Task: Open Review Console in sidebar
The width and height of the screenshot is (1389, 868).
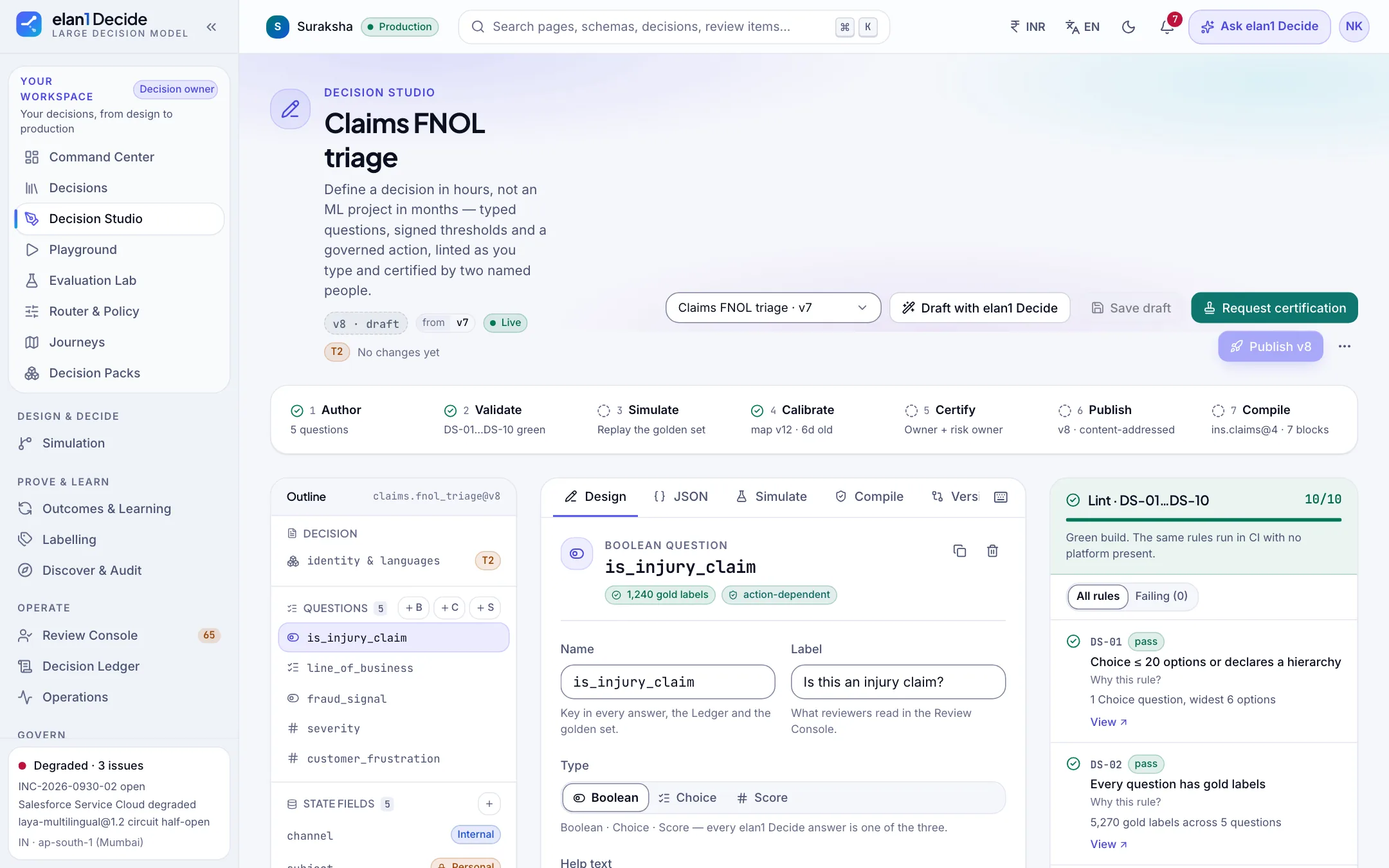Action: pyautogui.click(x=119, y=635)
